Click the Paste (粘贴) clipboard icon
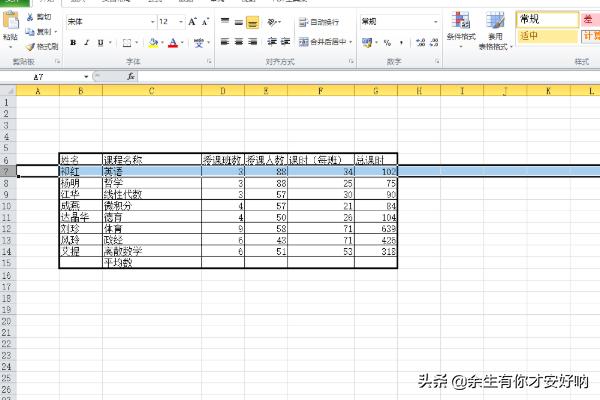 (x=10, y=20)
